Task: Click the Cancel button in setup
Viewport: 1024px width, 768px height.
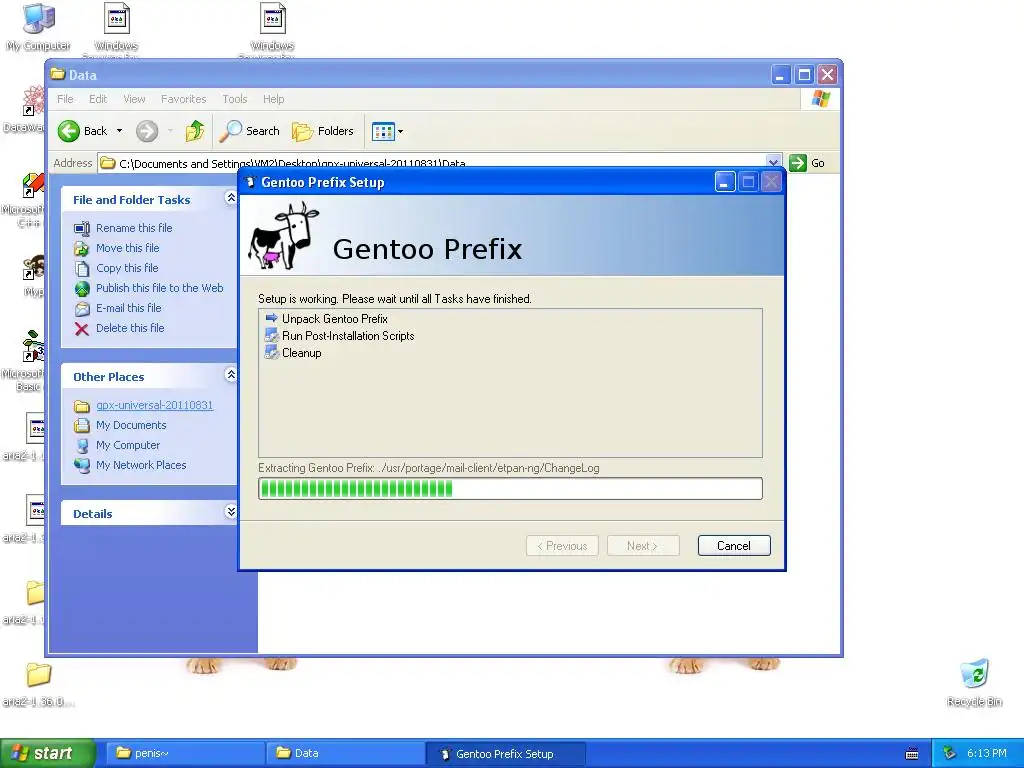Action: pos(734,545)
